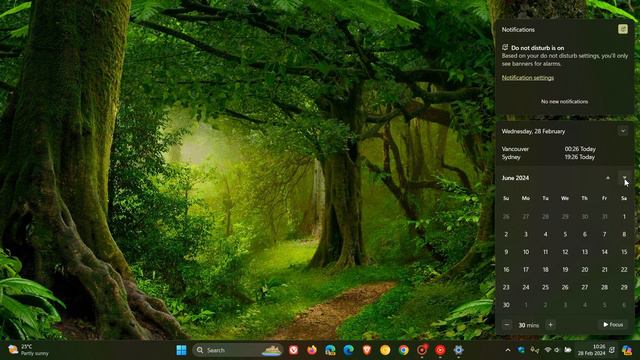
Task: Select June 15 on the calendar
Action: (624, 252)
